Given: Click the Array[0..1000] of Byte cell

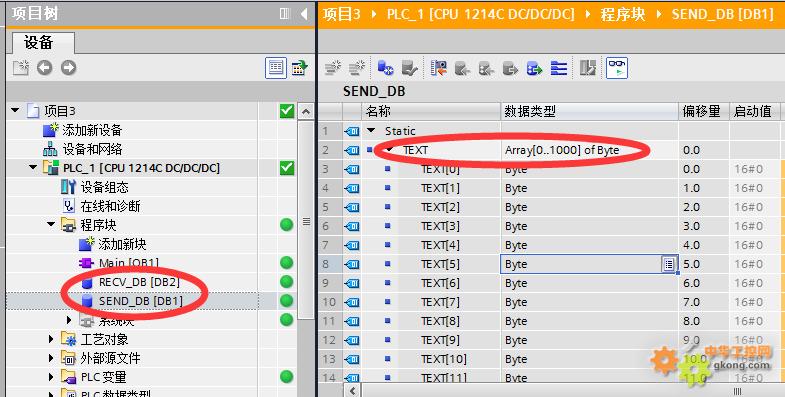Looking at the screenshot, I should 589,150.
